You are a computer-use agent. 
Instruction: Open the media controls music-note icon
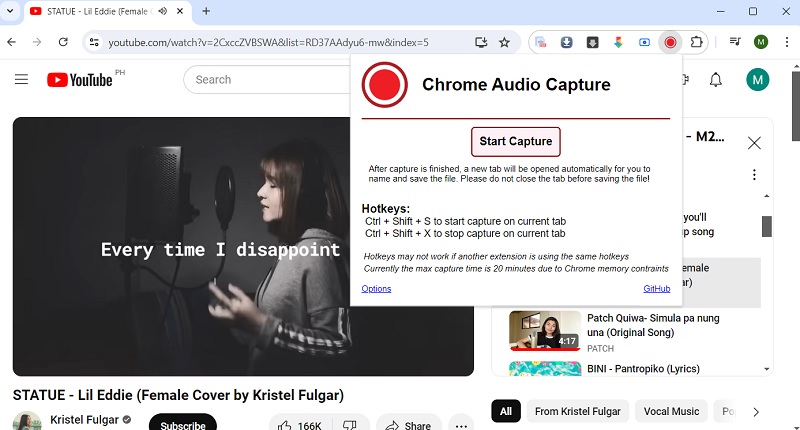[x=735, y=42]
